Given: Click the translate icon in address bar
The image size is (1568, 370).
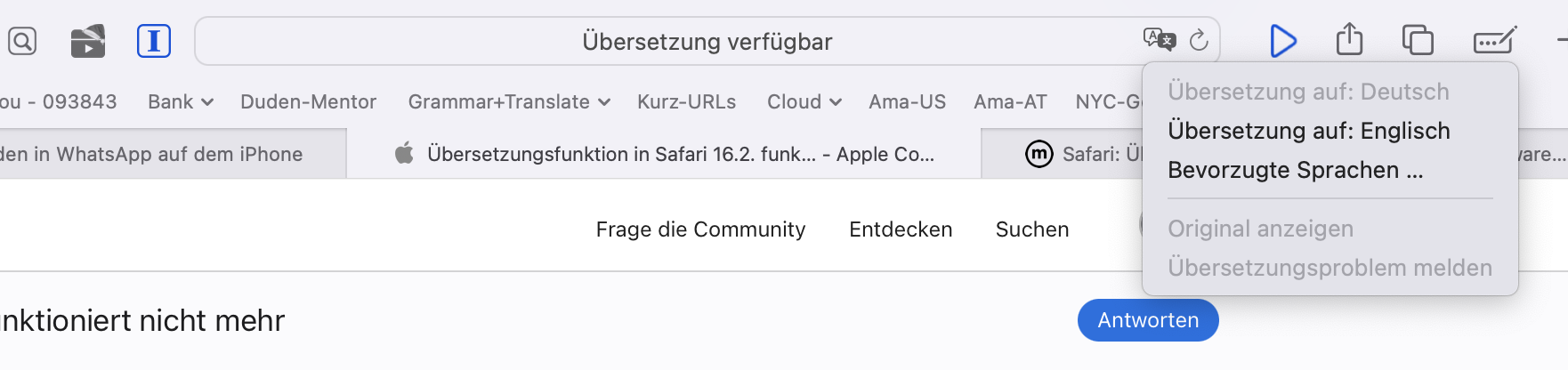Looking at the screenshot, I should 1159,40.
